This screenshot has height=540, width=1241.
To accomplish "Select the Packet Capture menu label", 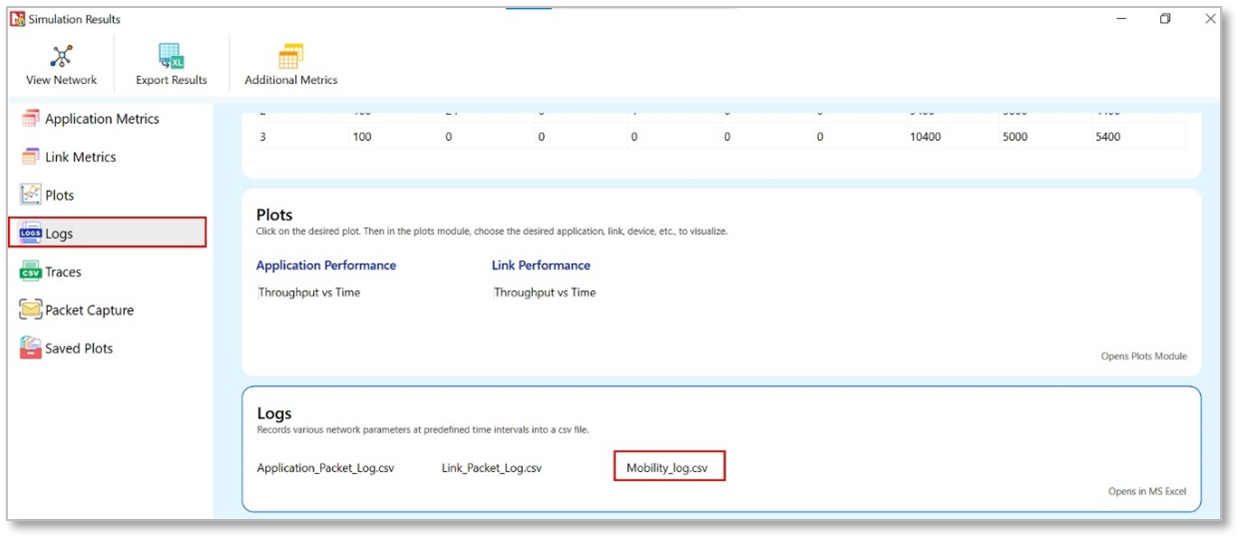I will (x=89, y=310).
